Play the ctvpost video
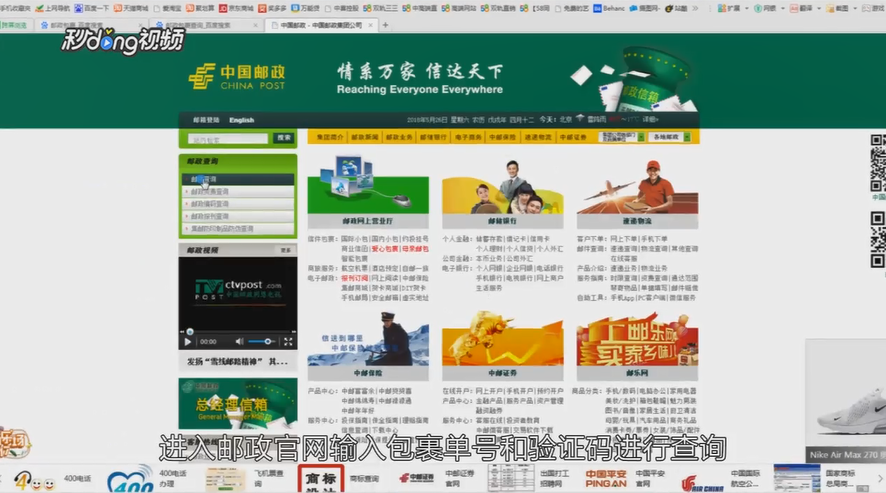Screen dimensions: 886x493 pos(188,341)
